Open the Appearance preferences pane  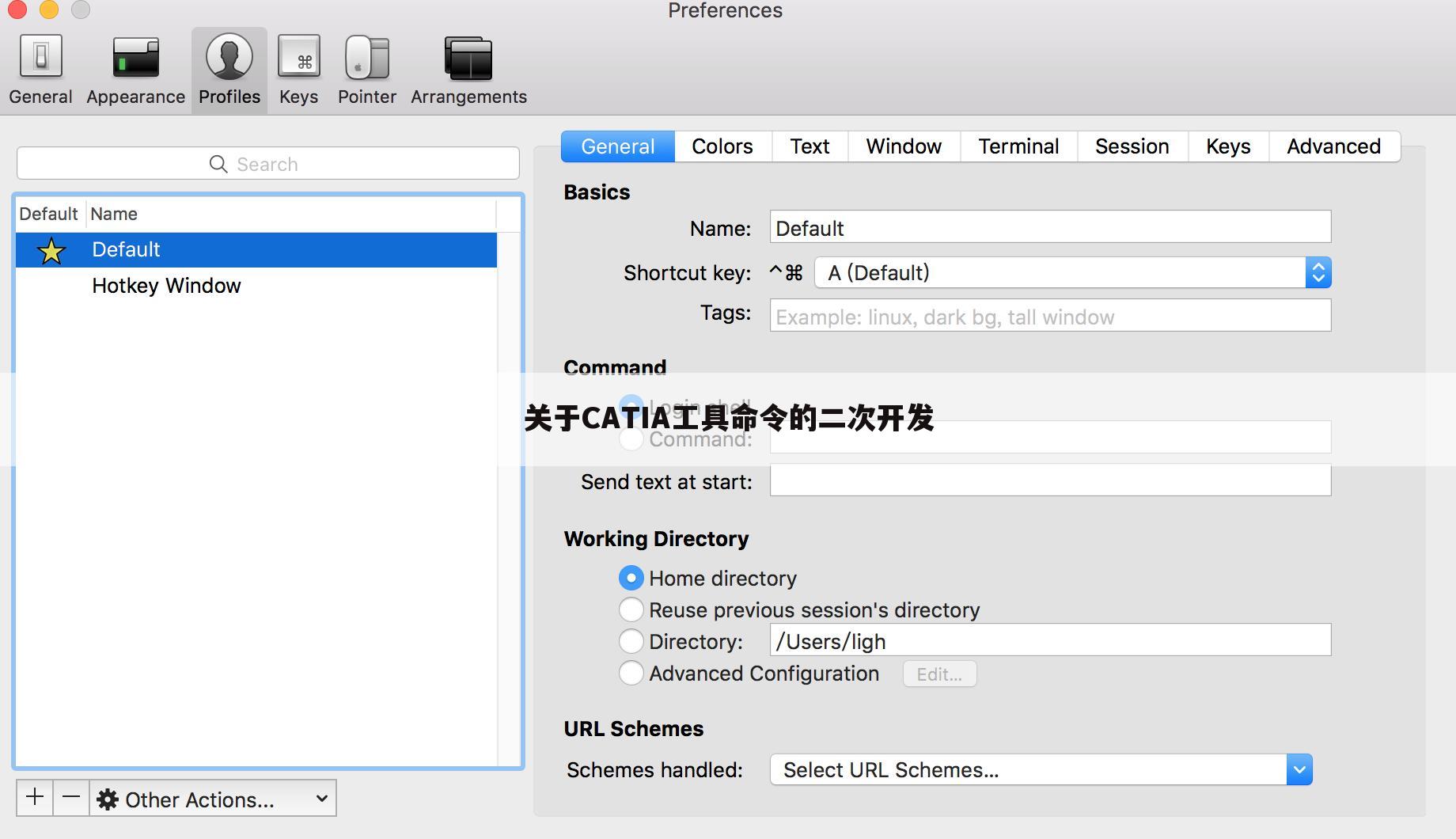click(135, 70)
